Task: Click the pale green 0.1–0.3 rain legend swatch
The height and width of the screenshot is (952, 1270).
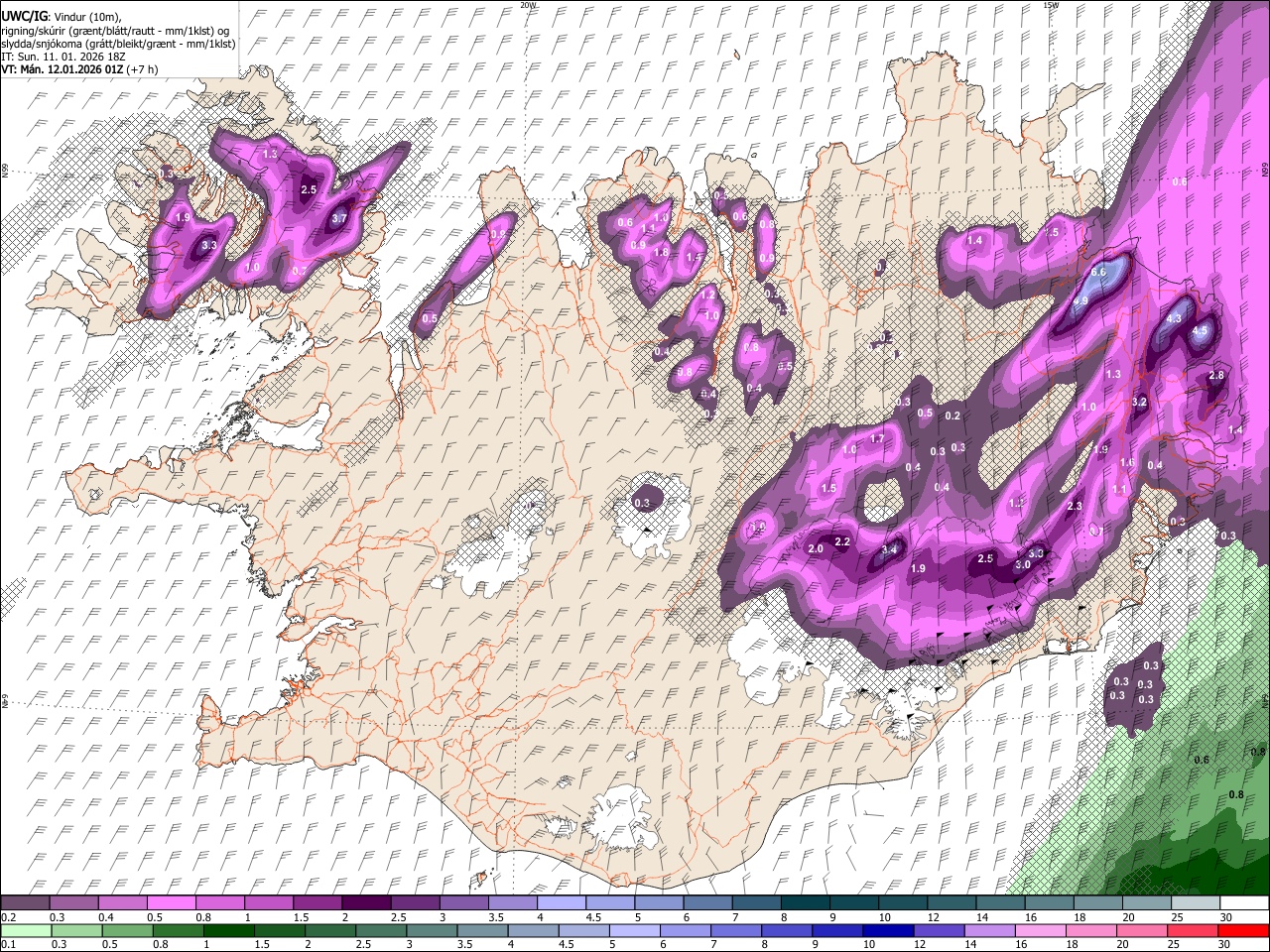Action: 27,930
